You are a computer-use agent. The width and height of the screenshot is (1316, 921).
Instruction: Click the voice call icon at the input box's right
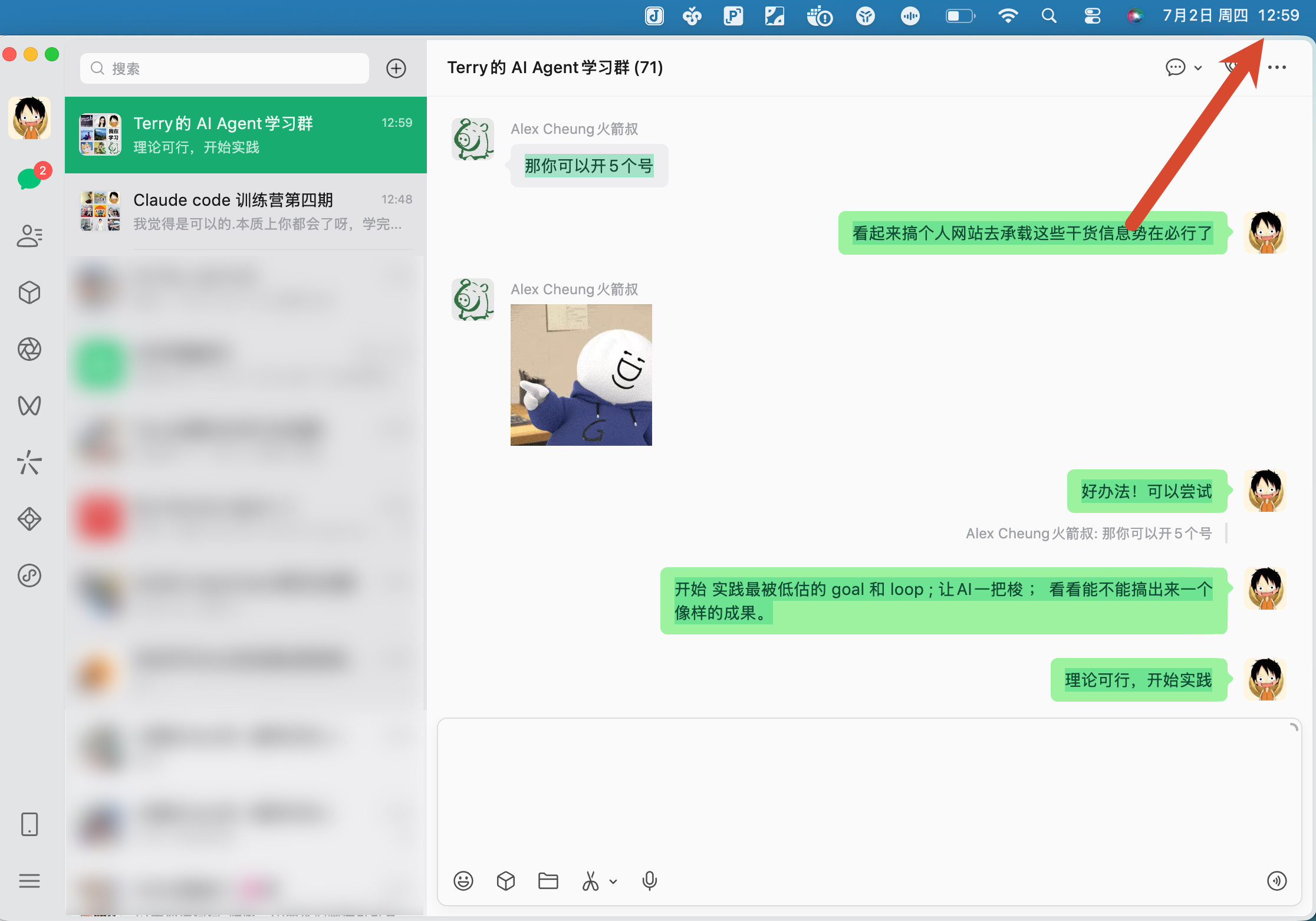1277,881
